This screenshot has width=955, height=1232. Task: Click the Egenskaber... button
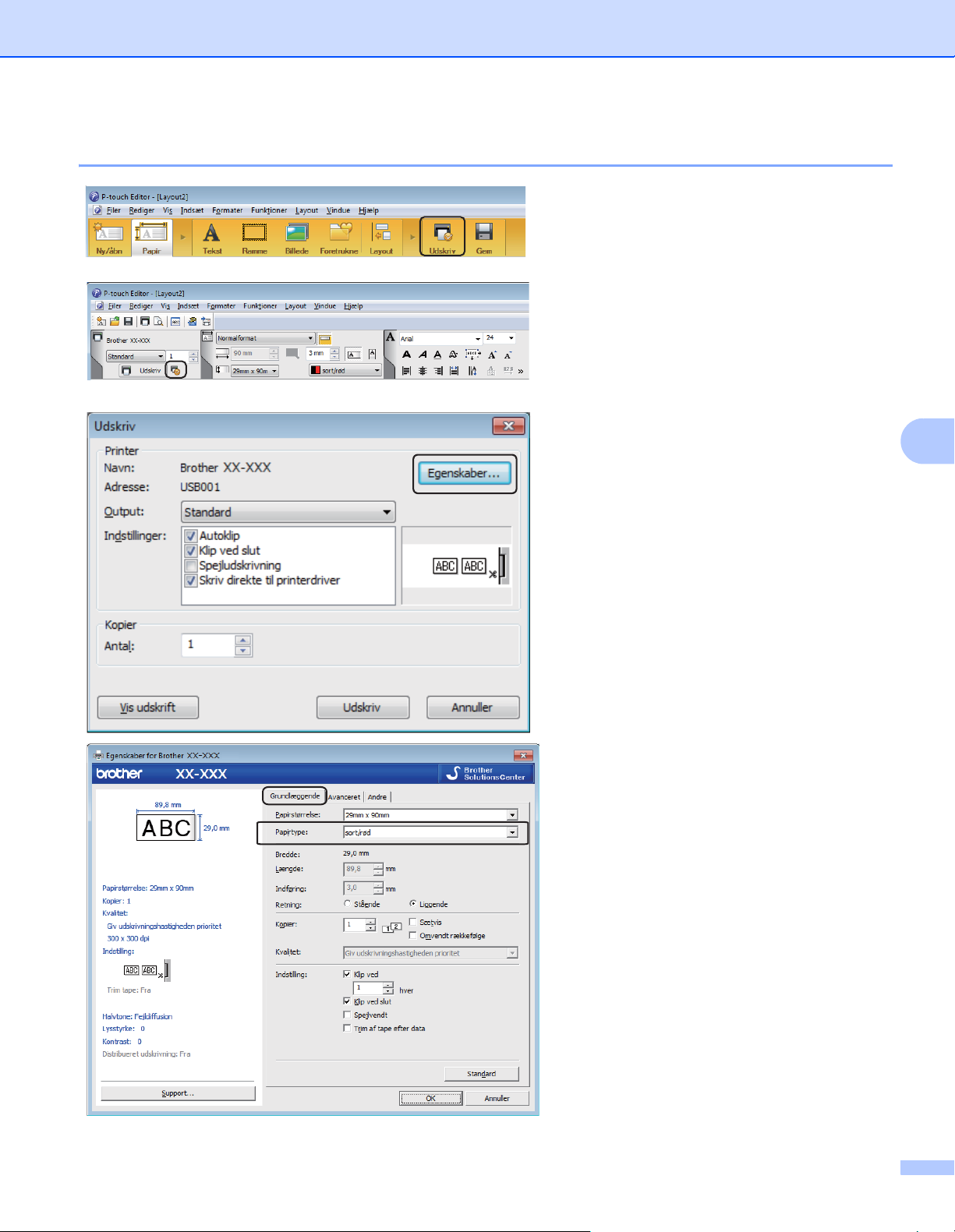(x=464, y=474)
